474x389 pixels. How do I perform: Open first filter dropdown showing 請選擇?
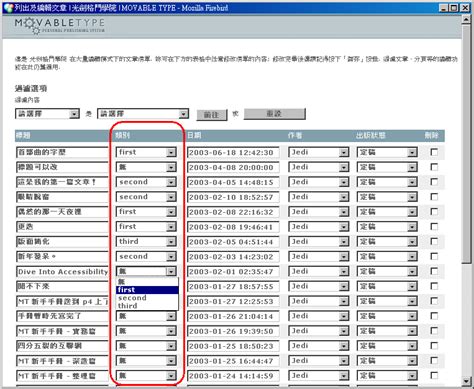click(47, 114)
